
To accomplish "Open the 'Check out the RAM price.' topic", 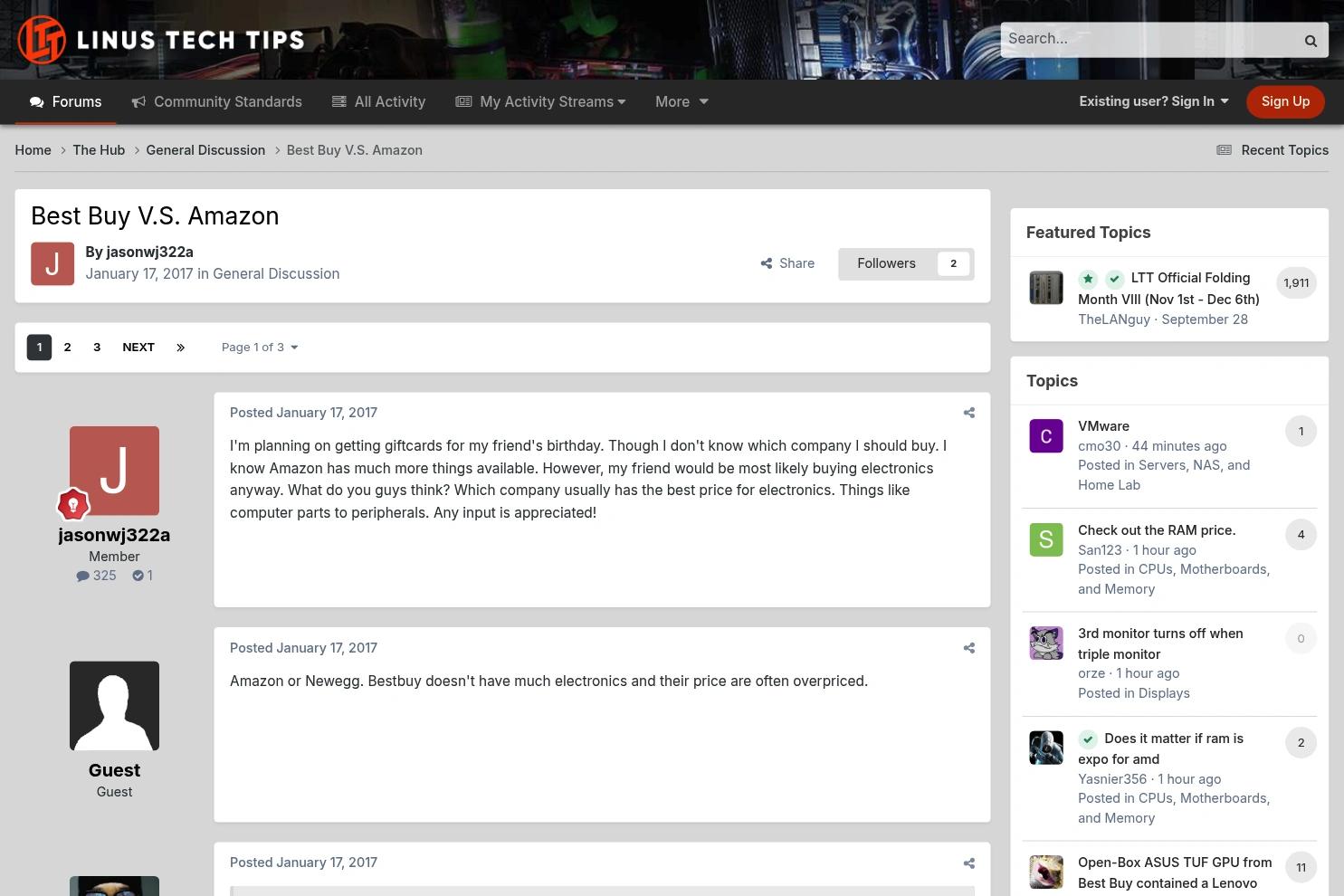I will pyautogui.click(x=1157, y=530).
